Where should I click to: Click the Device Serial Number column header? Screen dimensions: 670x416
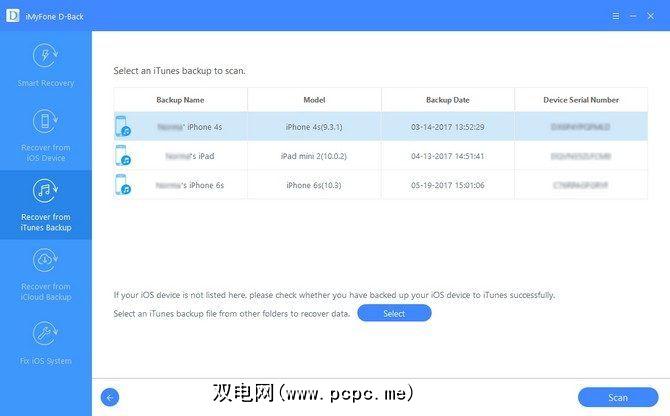pyautogui.click(x=581, y=100)
